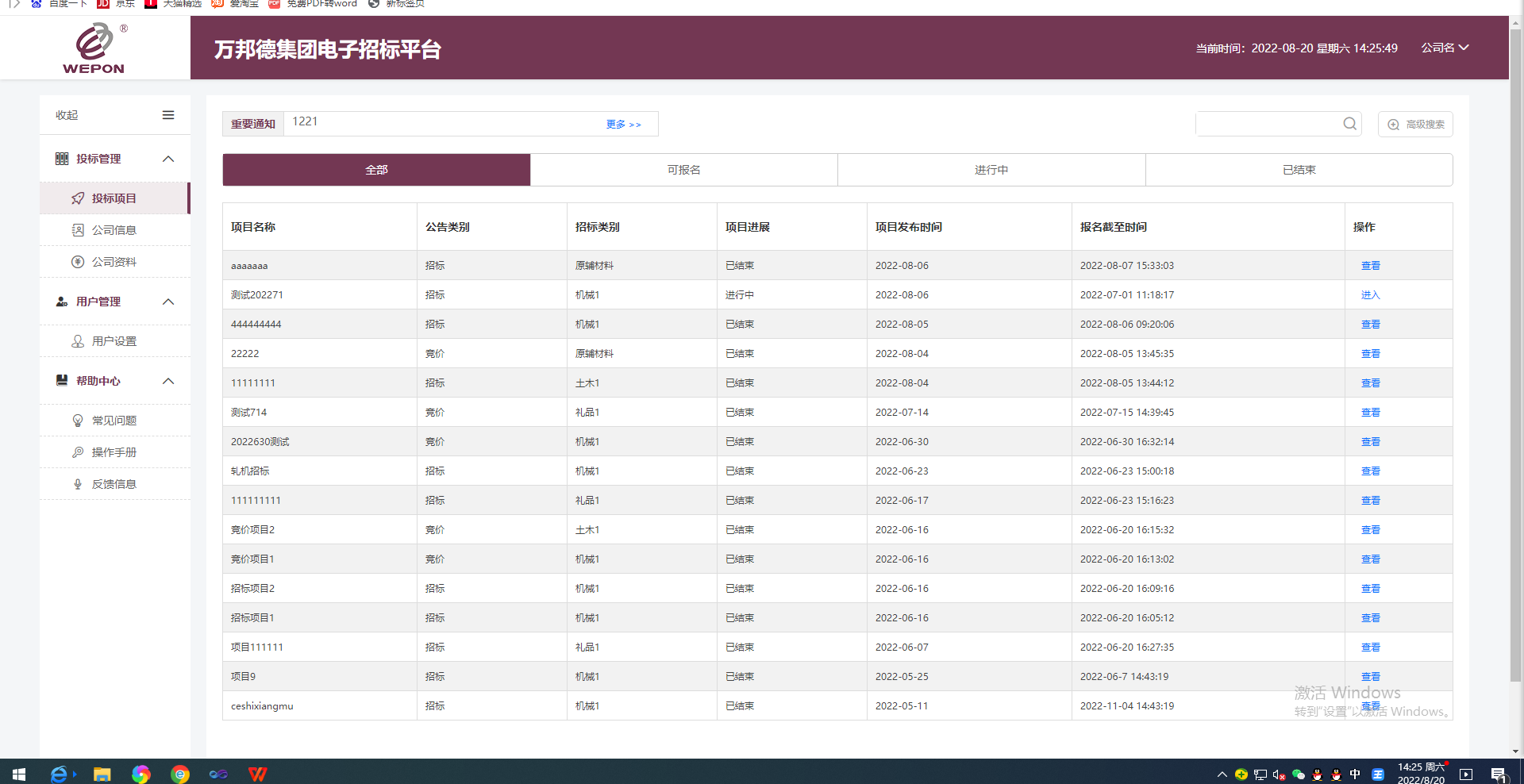Image resolution: width=1524 pixels, height=784 pixels.
Task: Switch to the 全部 tab
Action: (376, 170)
